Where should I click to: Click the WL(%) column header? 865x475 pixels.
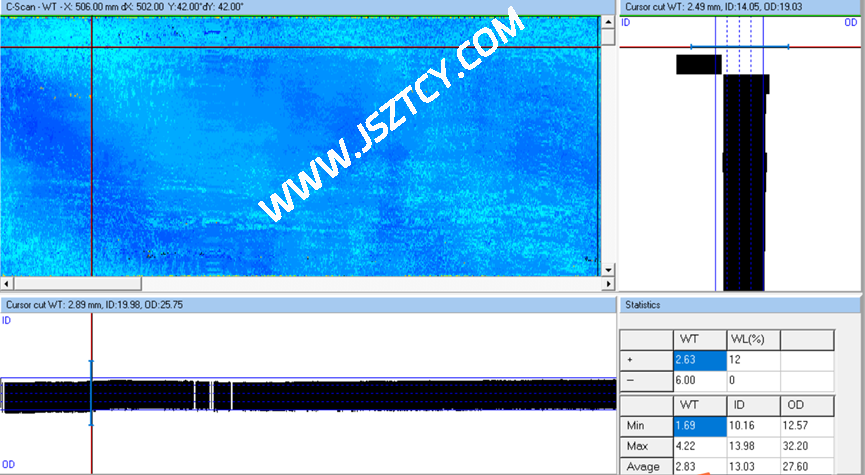[x=752, y=339]
